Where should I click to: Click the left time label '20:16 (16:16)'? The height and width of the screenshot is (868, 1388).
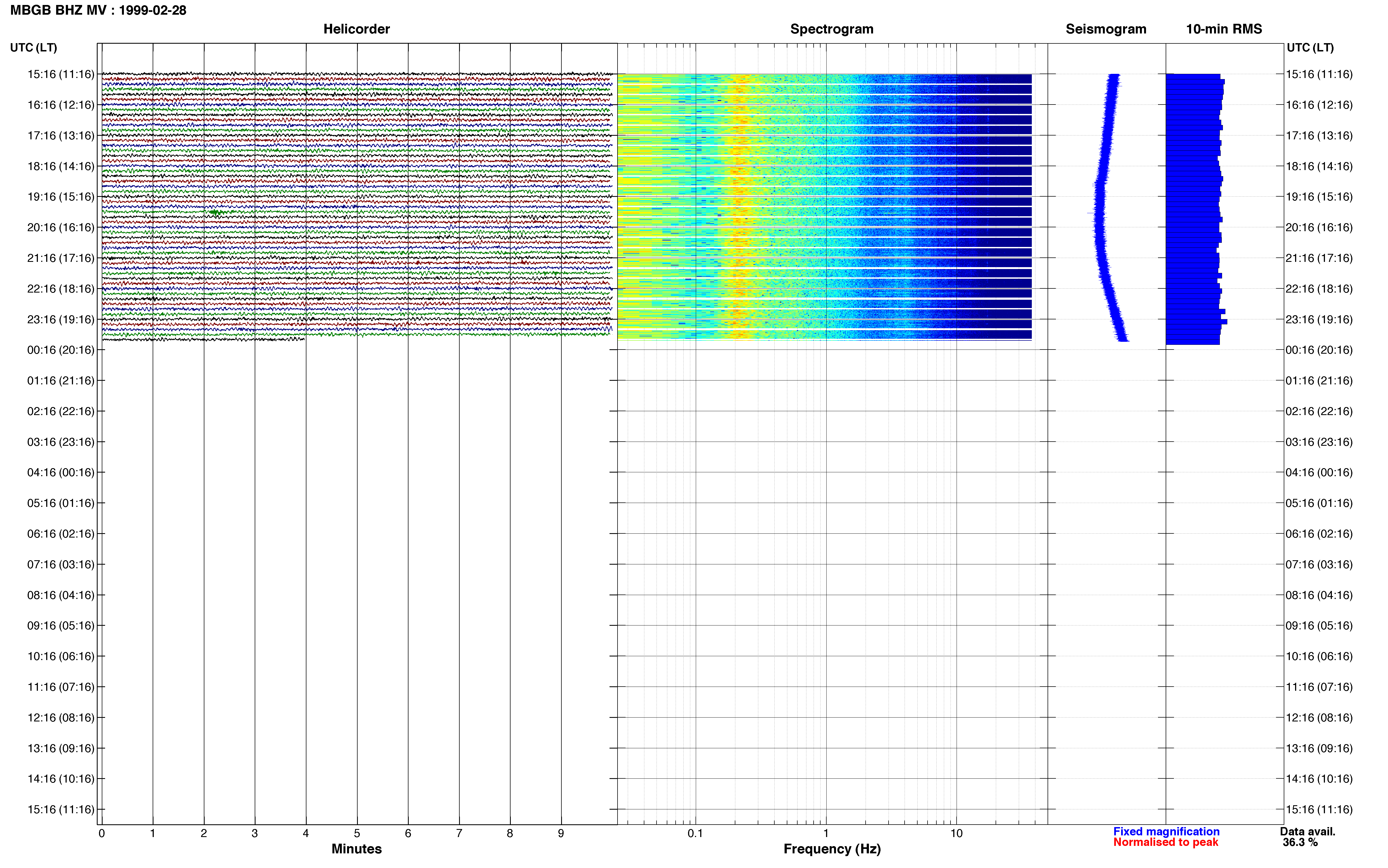pos(61,227)
